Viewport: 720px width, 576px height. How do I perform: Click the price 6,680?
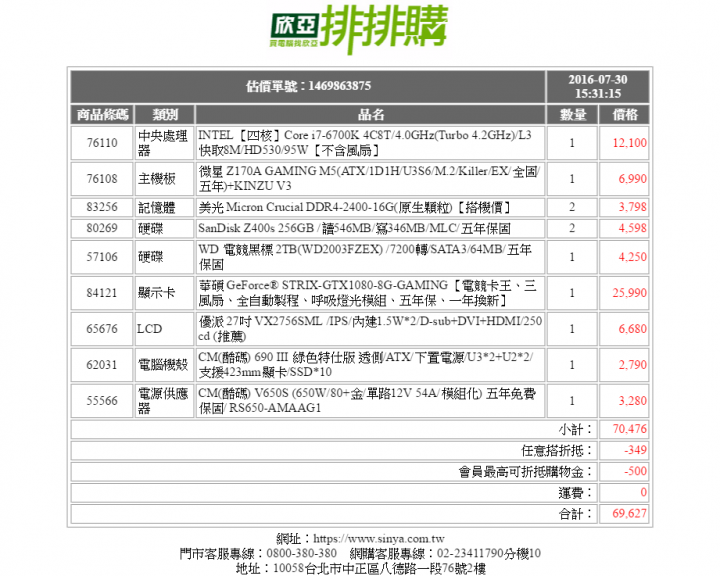point(632,328)
